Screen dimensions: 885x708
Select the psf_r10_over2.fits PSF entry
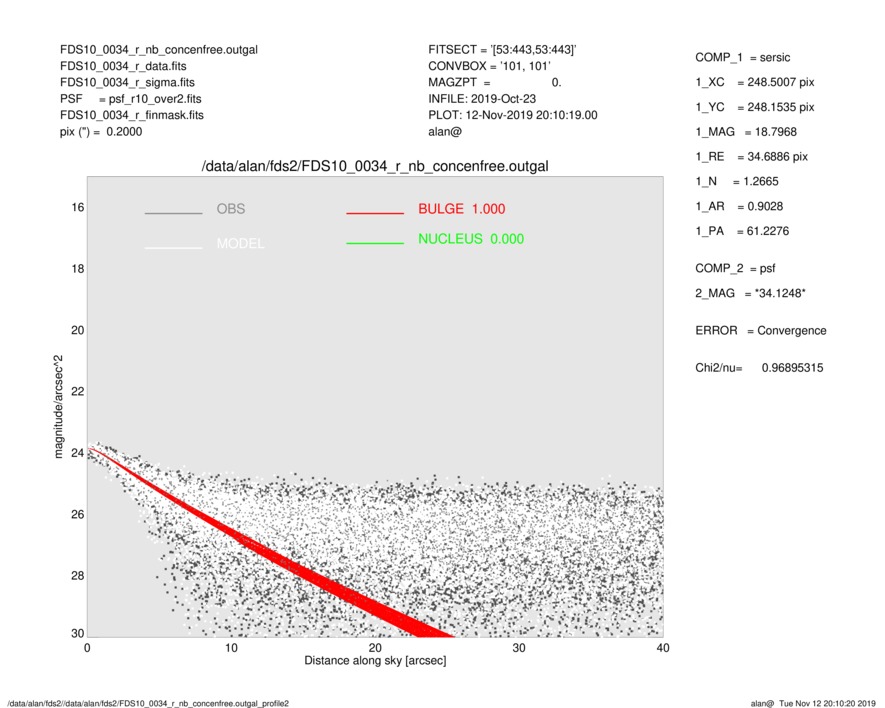[x=149, y=99]
